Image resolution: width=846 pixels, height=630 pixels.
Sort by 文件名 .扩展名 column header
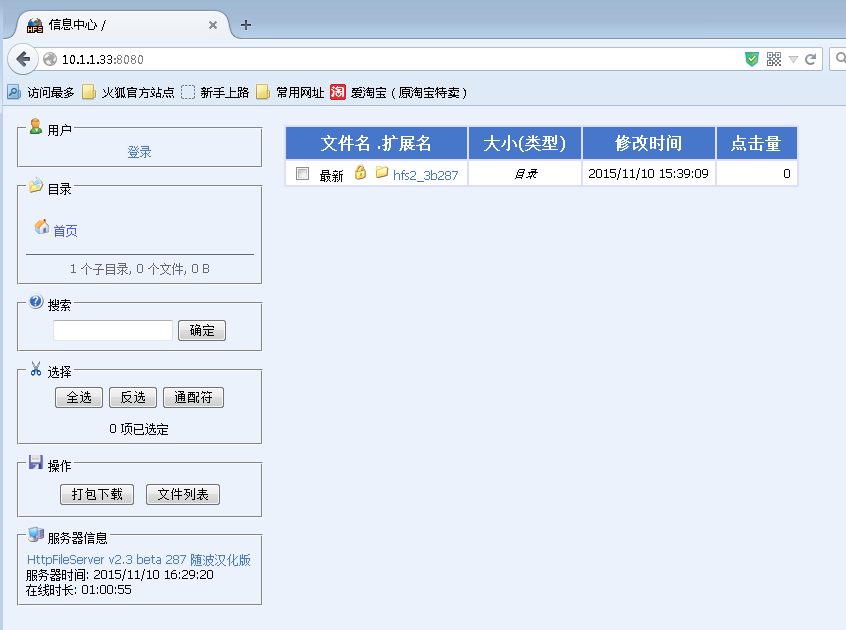(x=376, y=143)
